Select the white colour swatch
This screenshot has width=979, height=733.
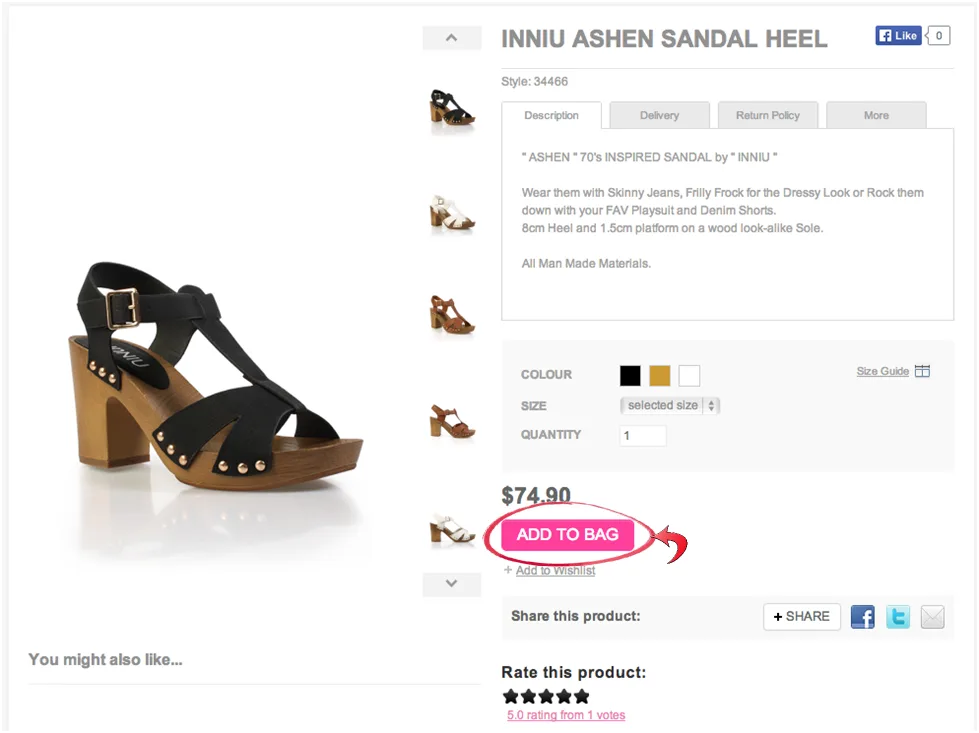pyautogui.click(x=689, y=376)
